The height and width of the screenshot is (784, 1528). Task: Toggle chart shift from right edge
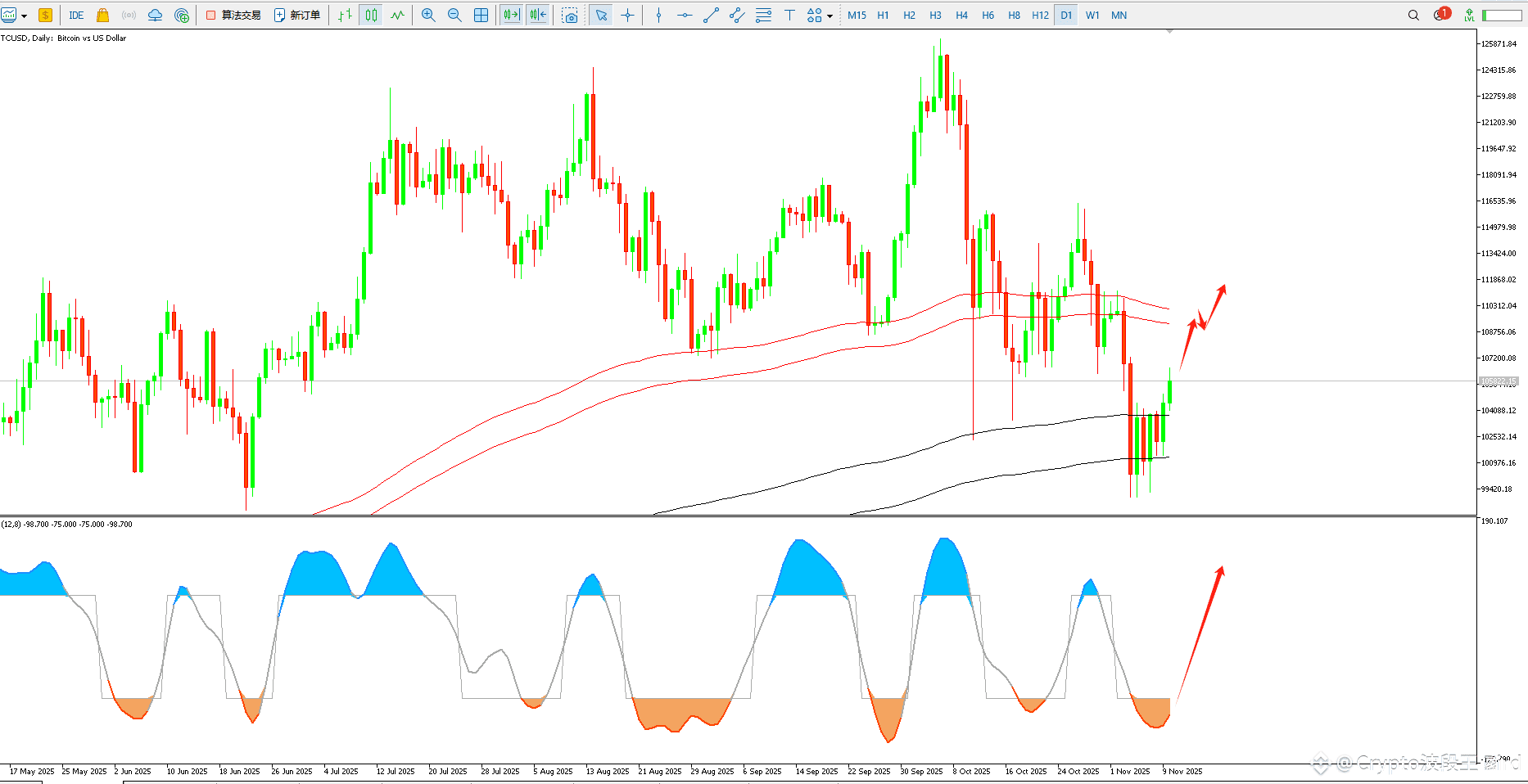point(538,15)
